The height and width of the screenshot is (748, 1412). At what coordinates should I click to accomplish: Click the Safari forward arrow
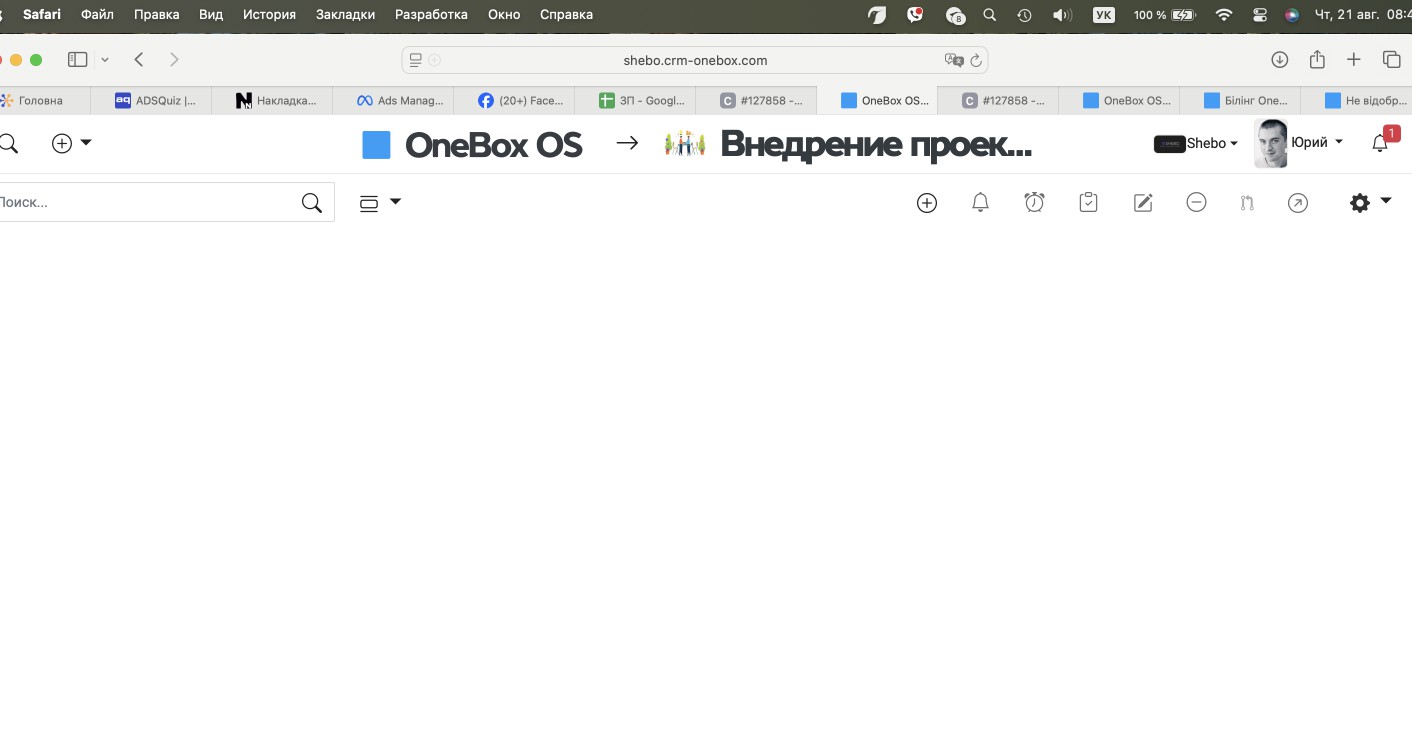click(x=174, y=60)
